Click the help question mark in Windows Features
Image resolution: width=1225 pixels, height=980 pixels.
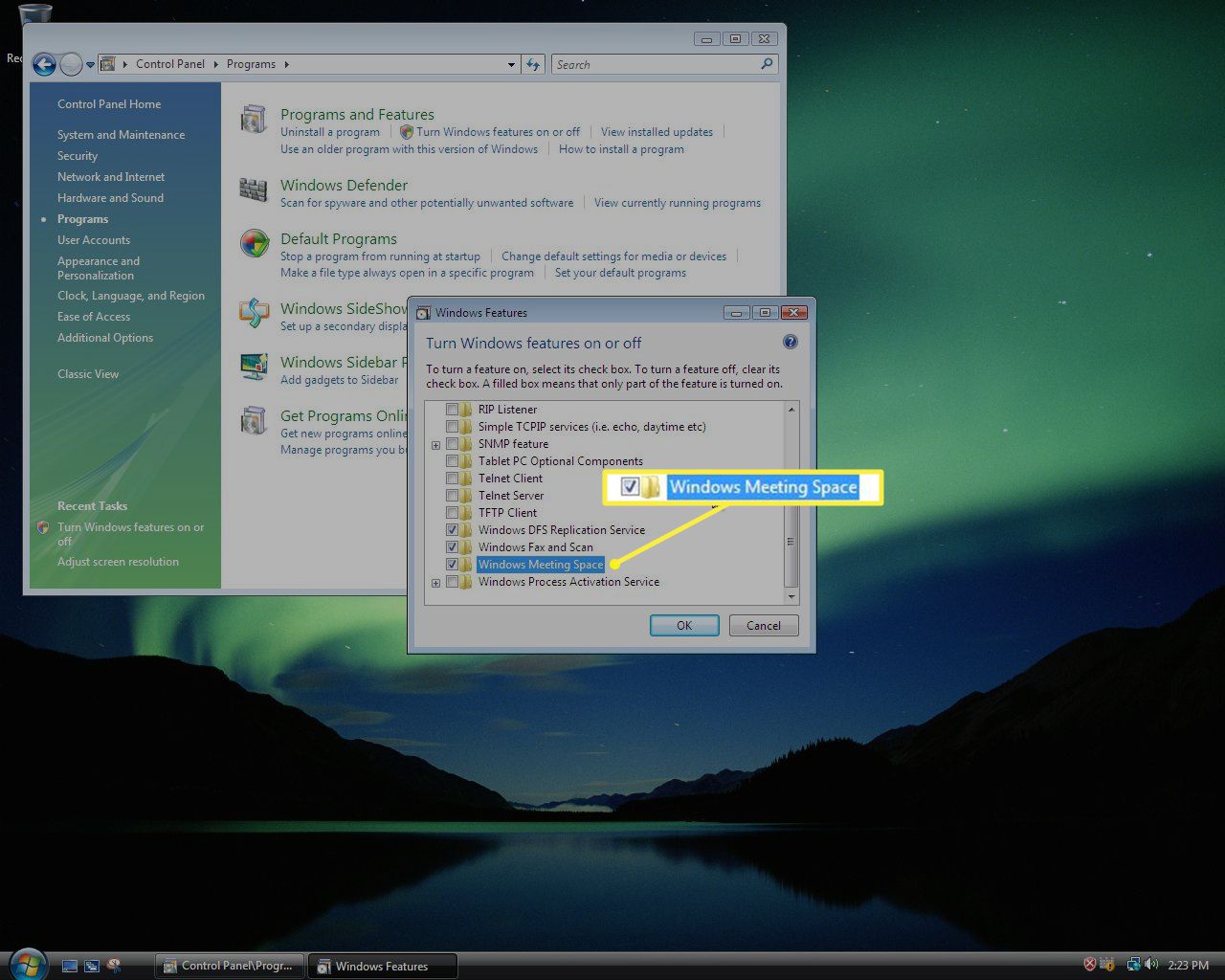[x=791, y=342]
